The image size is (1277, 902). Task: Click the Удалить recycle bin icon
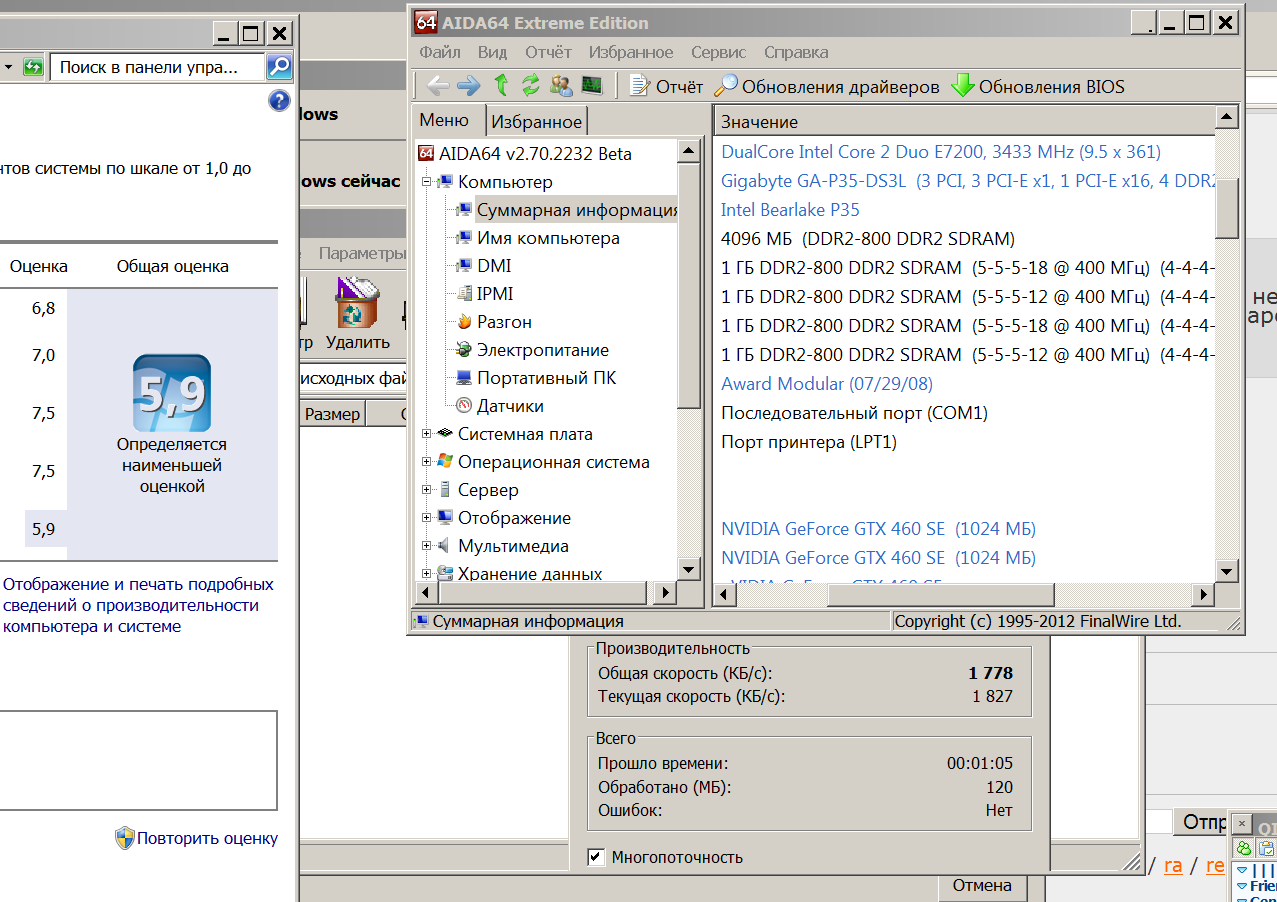(x=357, y=304)
